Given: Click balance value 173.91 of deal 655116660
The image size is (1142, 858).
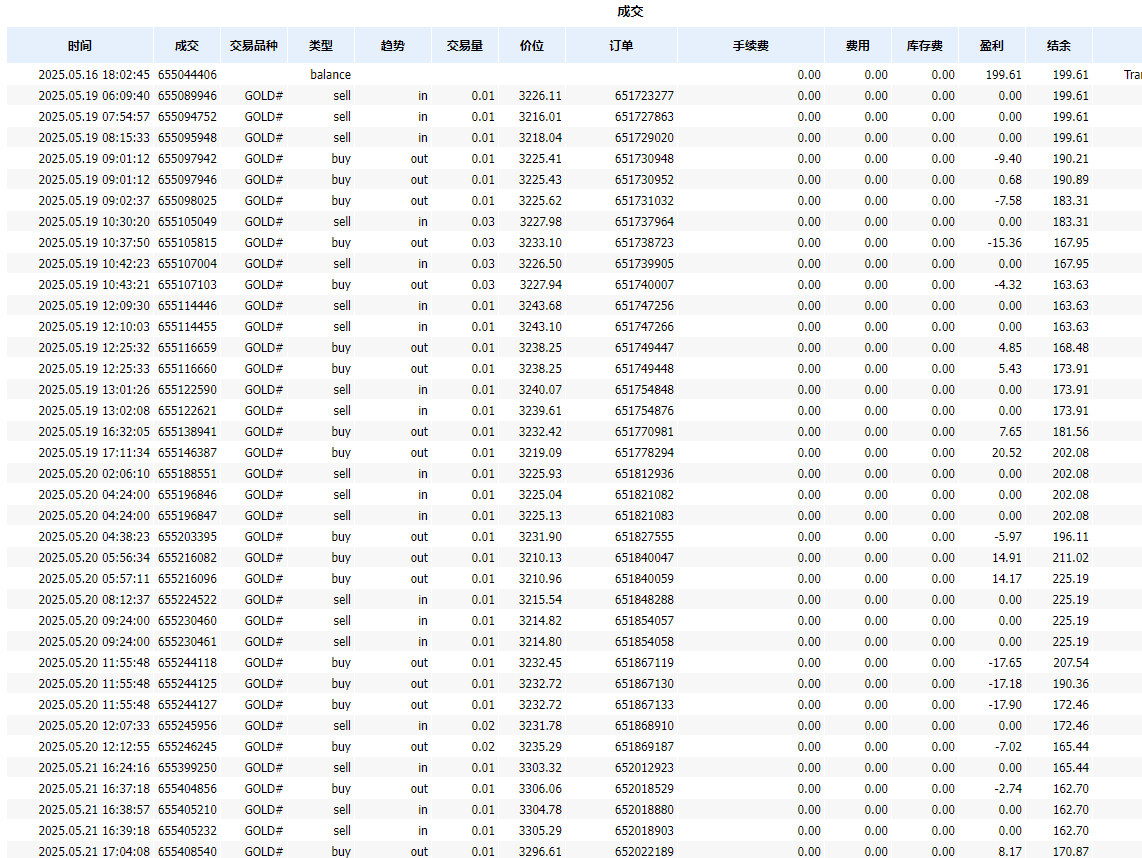Looking at the screenshot, I should coord(1070,369).
